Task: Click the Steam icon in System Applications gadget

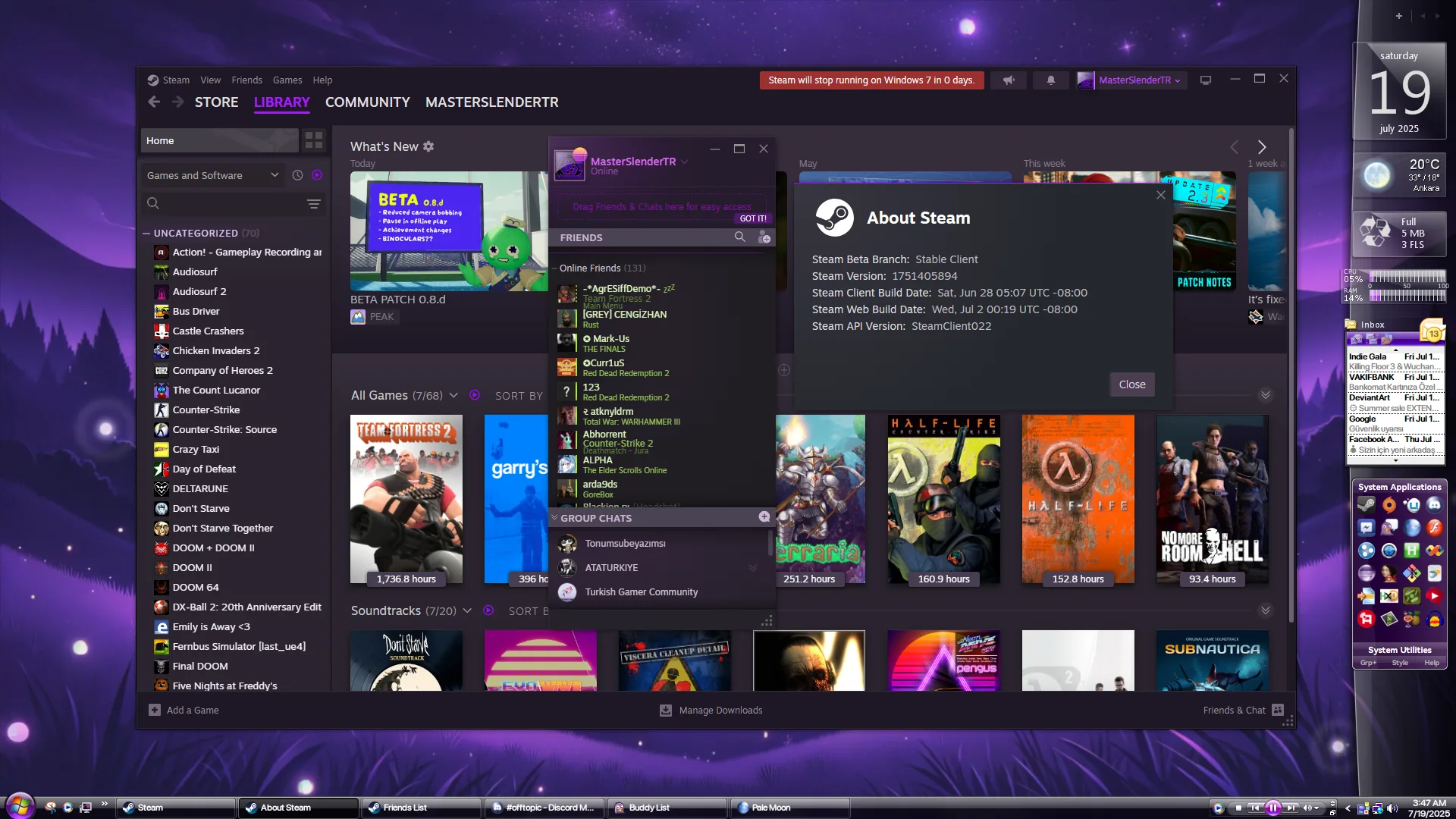Action: click(1366, 504)
